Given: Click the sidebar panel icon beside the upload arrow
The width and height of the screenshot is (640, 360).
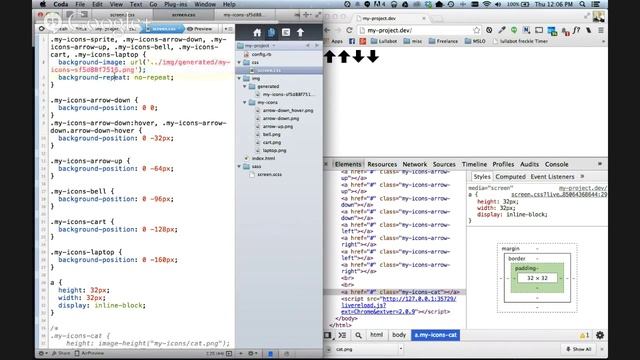Looking at the screenshot, I should [286, 32].
